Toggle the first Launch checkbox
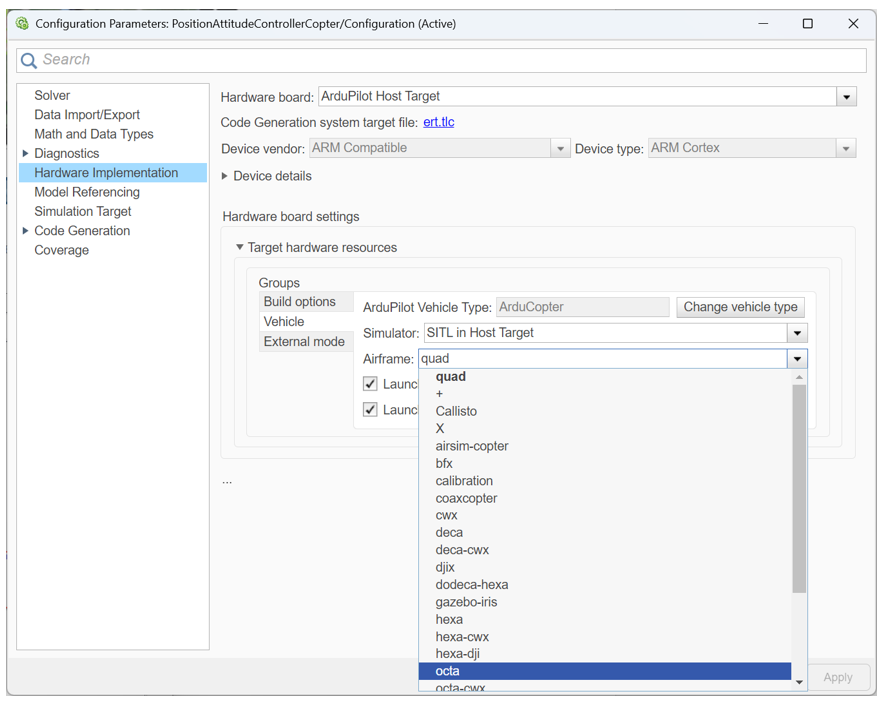The width and height of the screenshot is (888, 703). (370, 384)
